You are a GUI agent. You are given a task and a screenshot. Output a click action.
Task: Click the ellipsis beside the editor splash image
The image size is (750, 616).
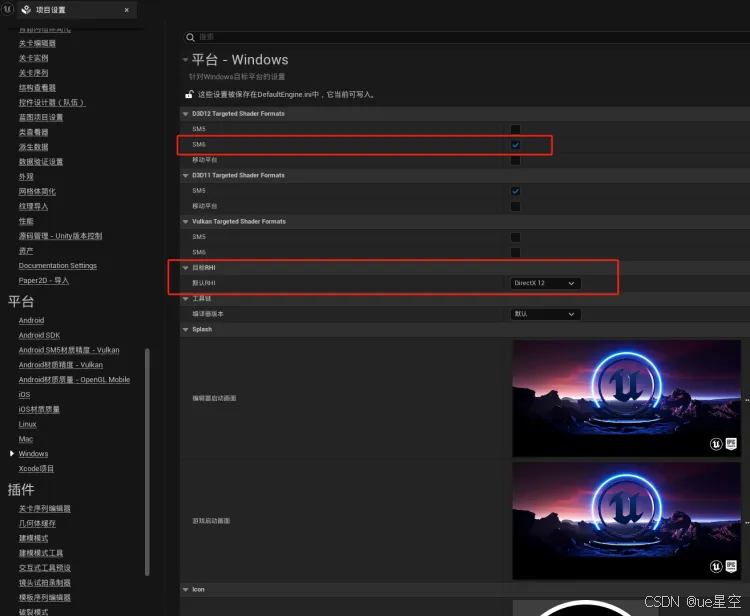tap(747, 399)
